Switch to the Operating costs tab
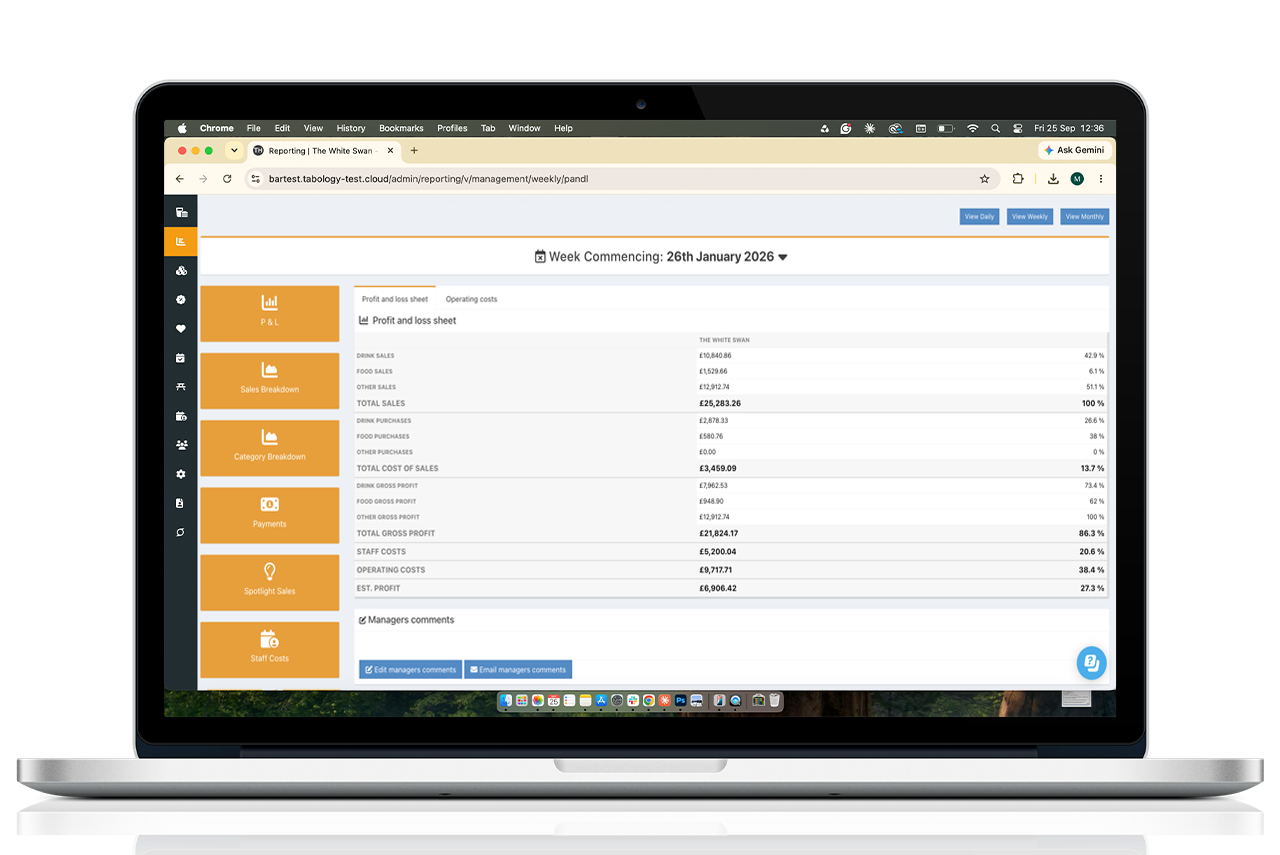The width and height of the screenshot is (1280, 855). pyautogui.click(x=471, y=299)
